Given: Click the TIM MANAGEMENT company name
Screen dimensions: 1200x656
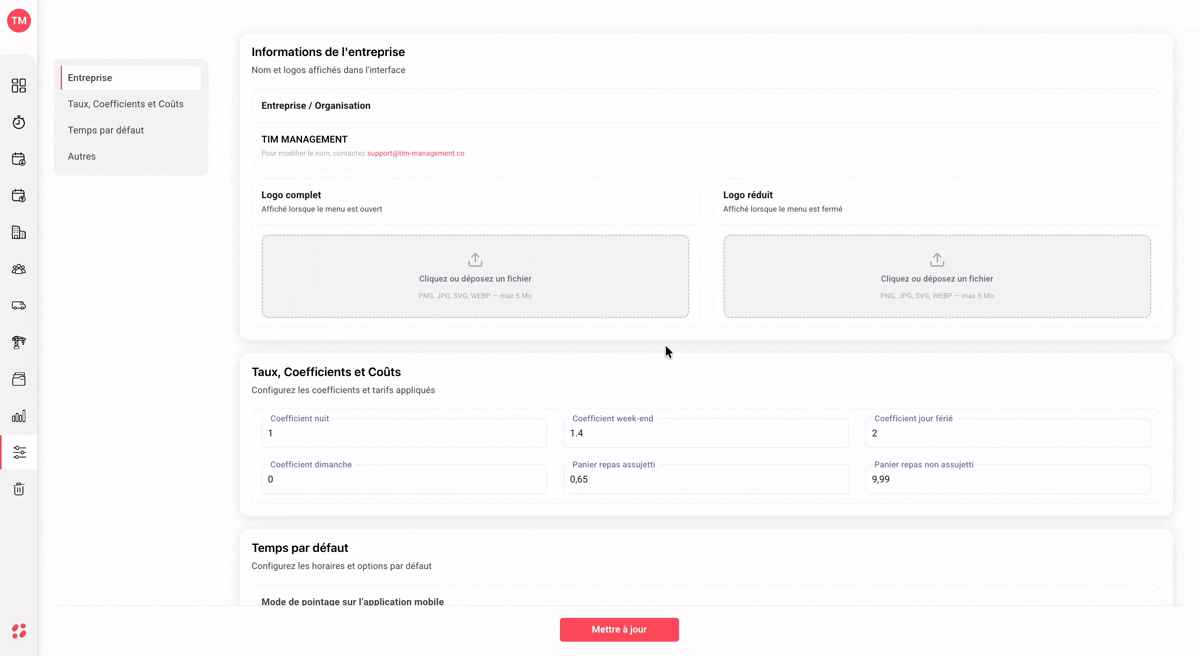Looking at the screenshot, I should tap(305, 139).
